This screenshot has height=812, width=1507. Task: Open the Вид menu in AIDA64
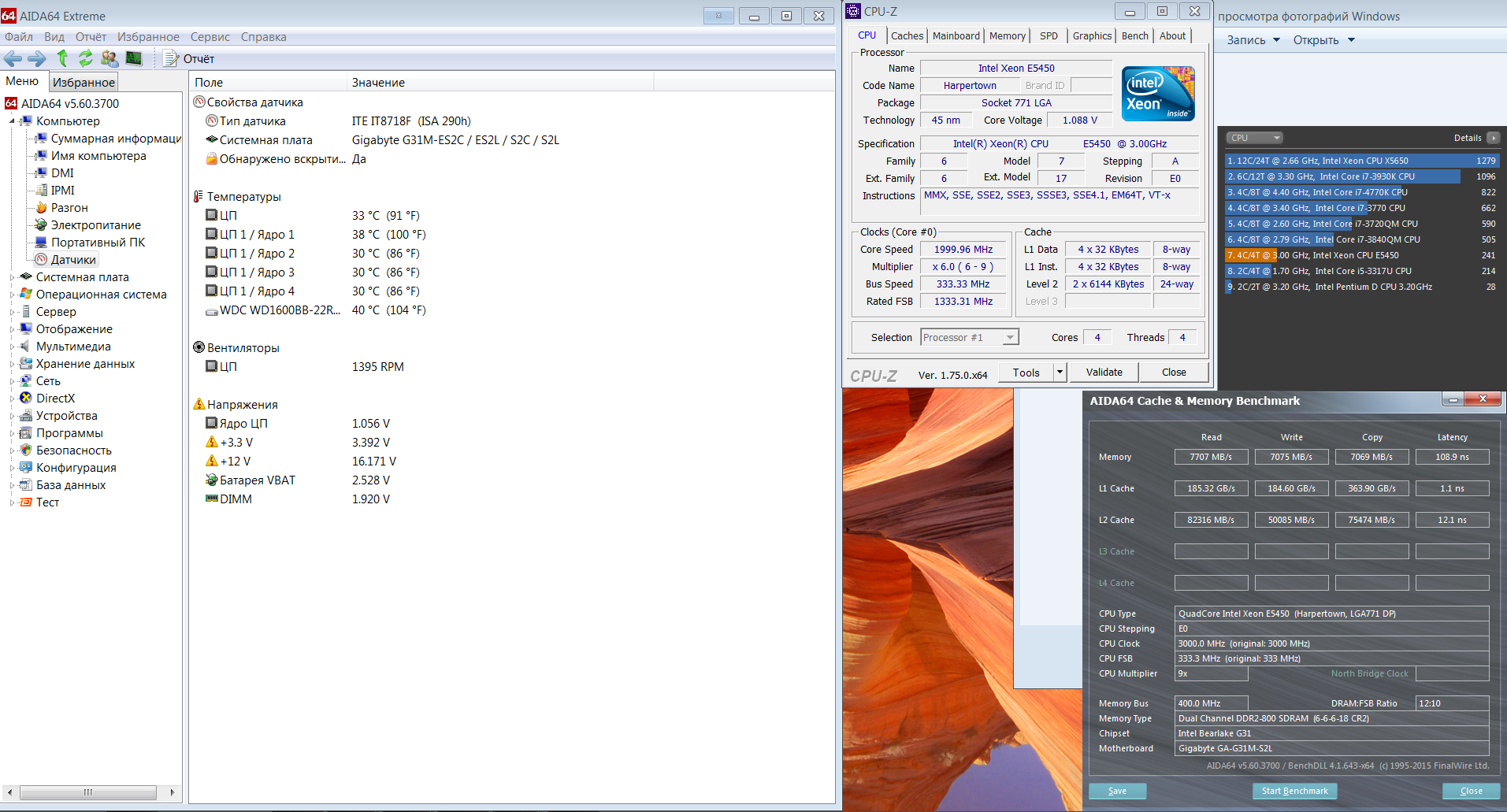(54, 37)
